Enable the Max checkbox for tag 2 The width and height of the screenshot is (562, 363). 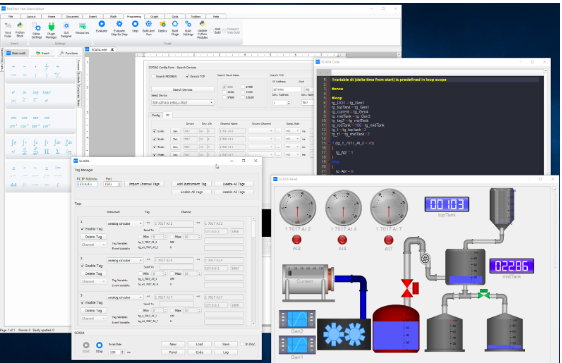point(172,274)
